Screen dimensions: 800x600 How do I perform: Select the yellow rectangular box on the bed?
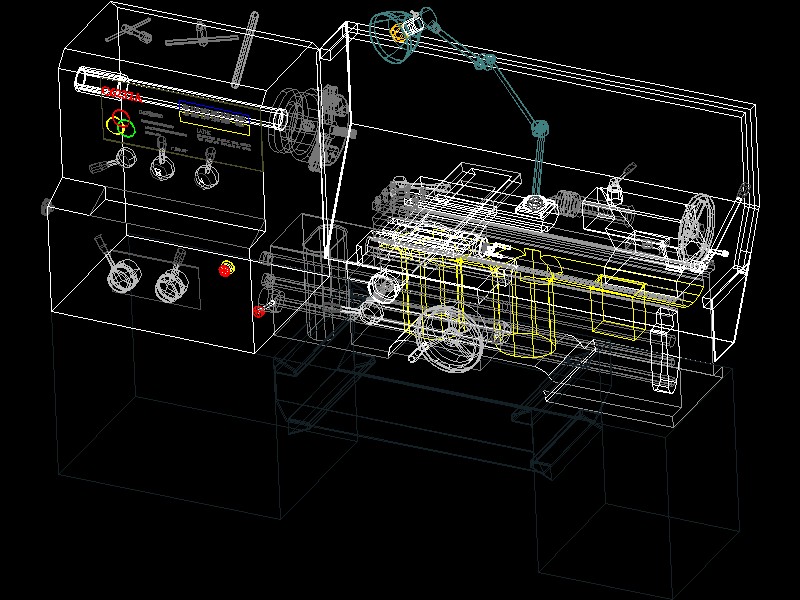[619, 306]
